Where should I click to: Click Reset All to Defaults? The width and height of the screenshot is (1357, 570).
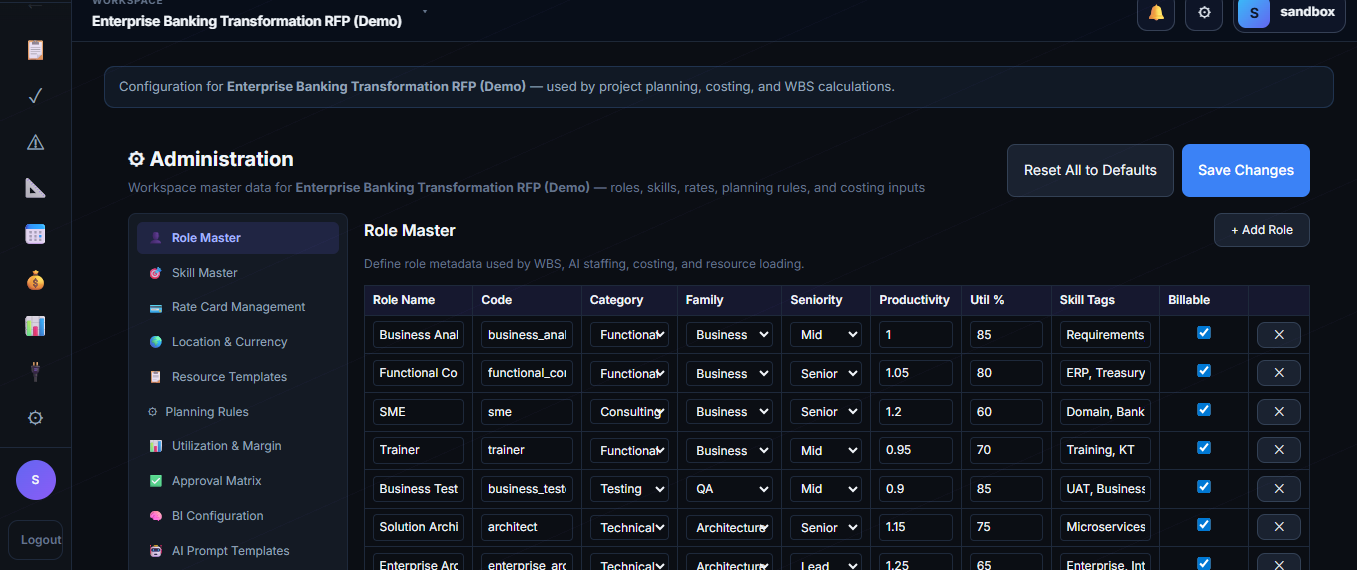[1090, 170]
